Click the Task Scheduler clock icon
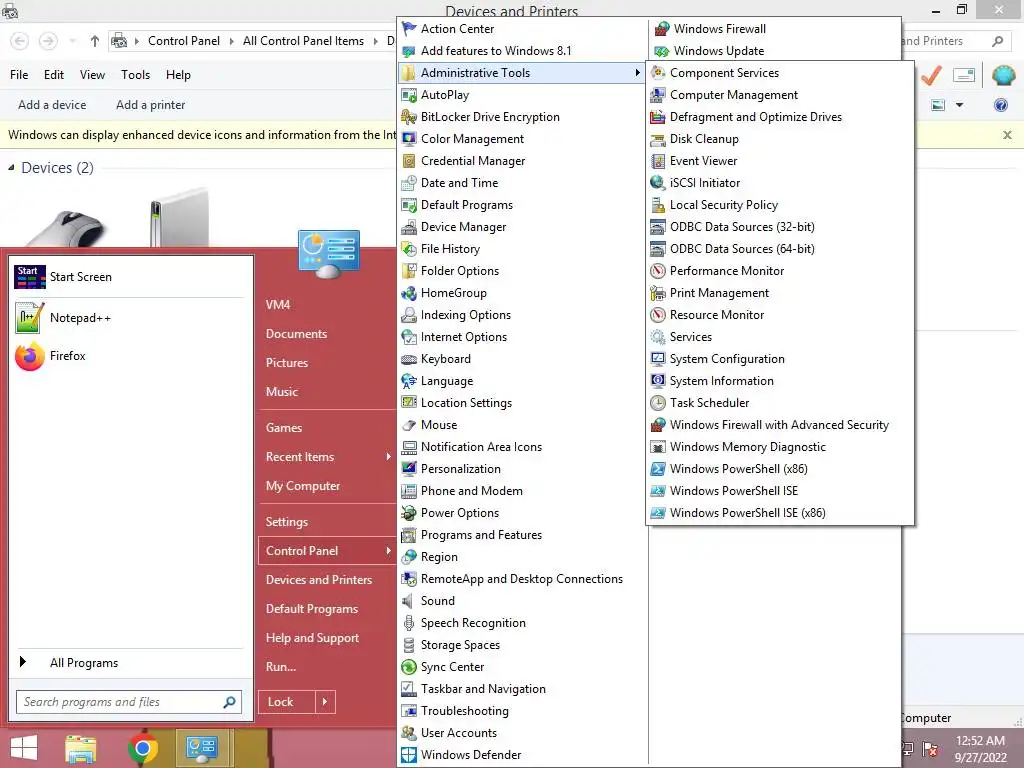The height and width of the screenshot is (768, 1024). click(658, 403)
